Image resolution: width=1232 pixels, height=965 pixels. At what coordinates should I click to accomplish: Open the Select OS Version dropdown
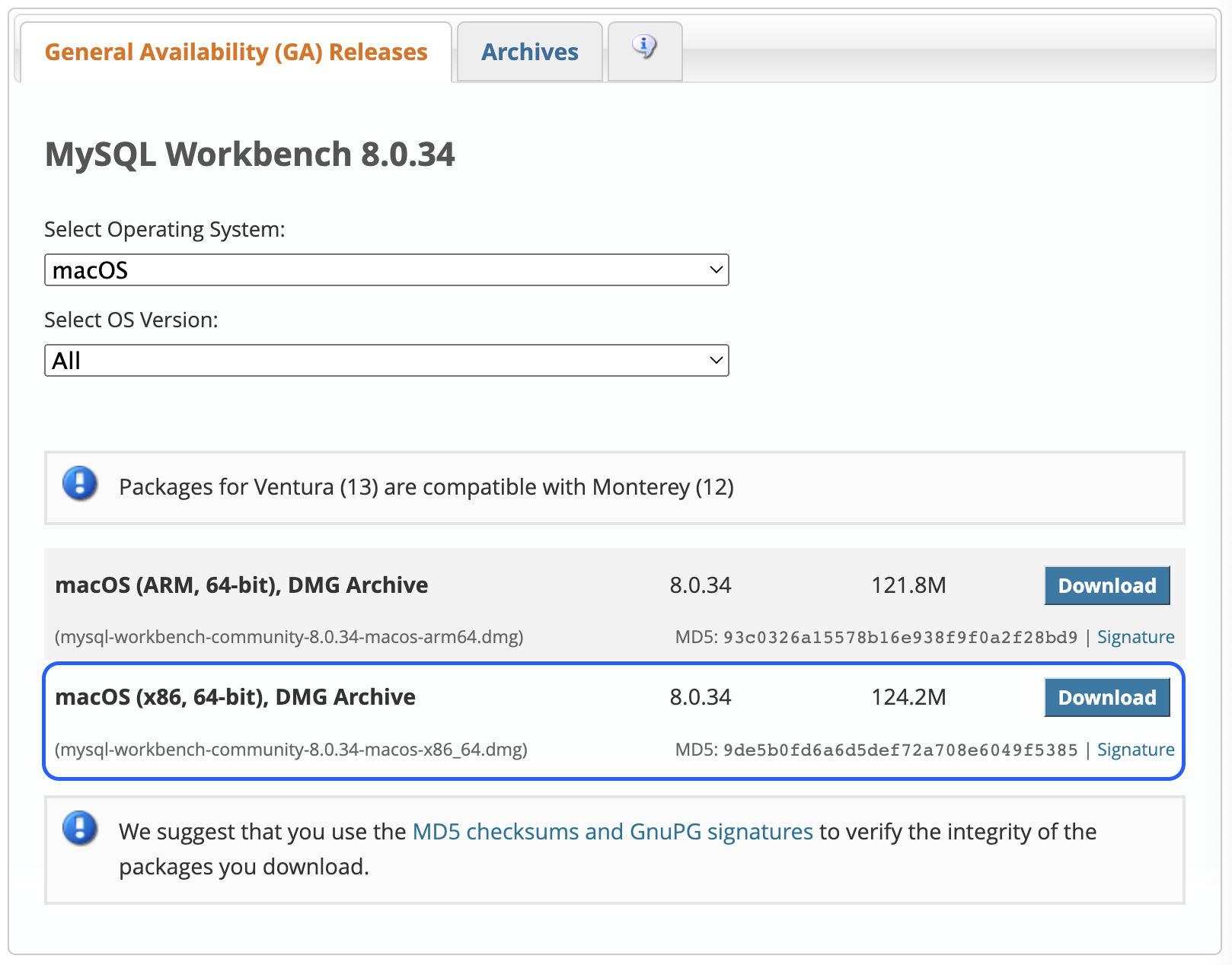(386, 359)
